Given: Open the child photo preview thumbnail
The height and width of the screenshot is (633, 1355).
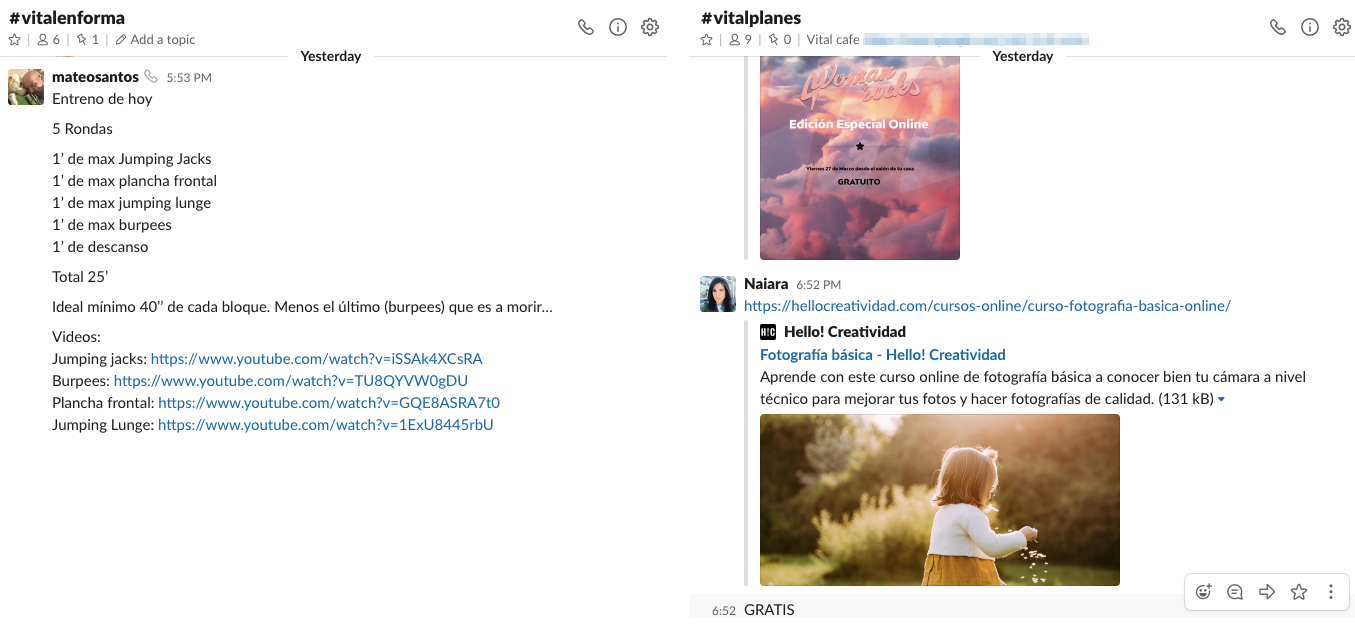Looking at the screenshot, I should click(x=940, y=500).
